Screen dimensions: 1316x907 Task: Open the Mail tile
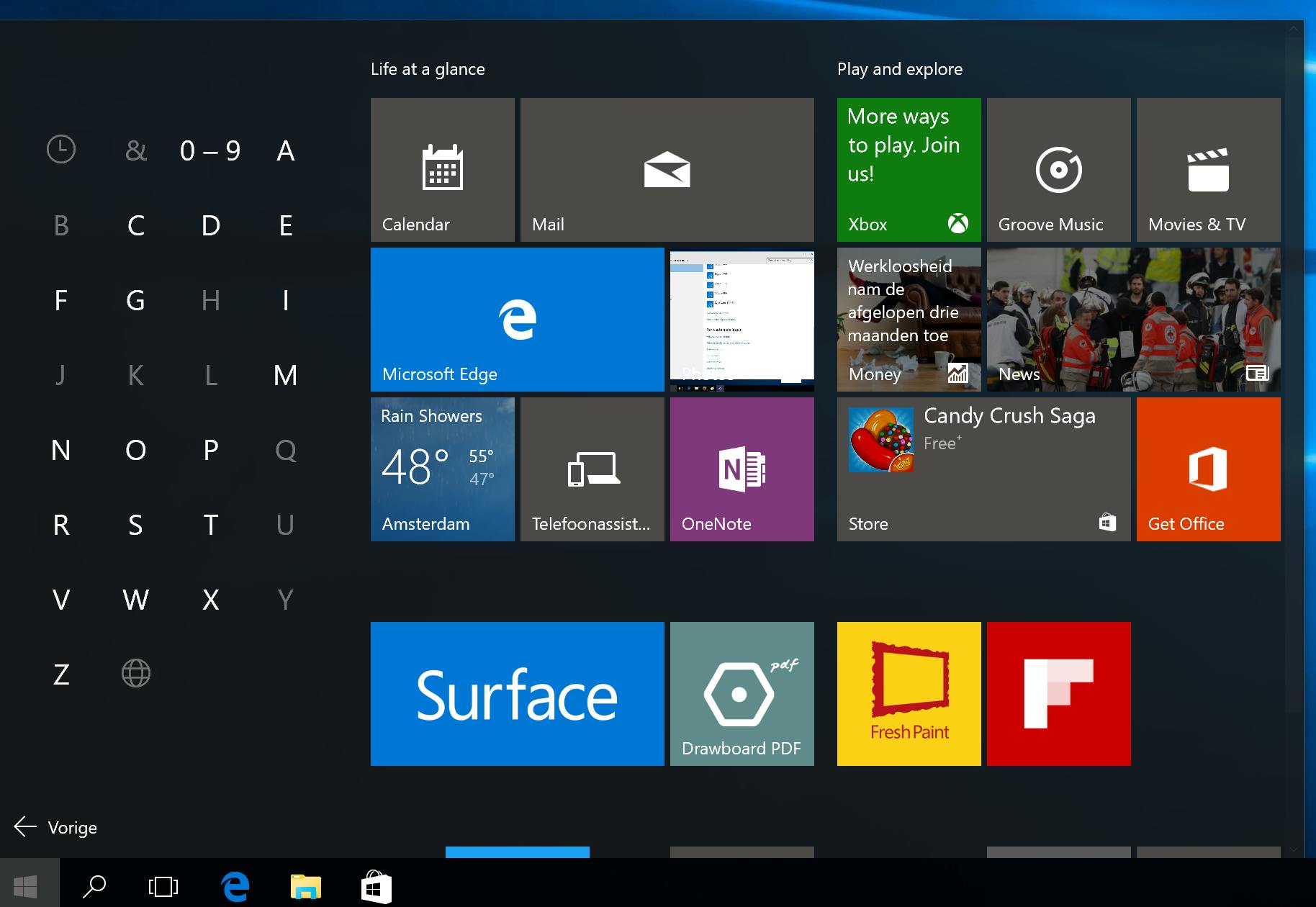point(667,170)
